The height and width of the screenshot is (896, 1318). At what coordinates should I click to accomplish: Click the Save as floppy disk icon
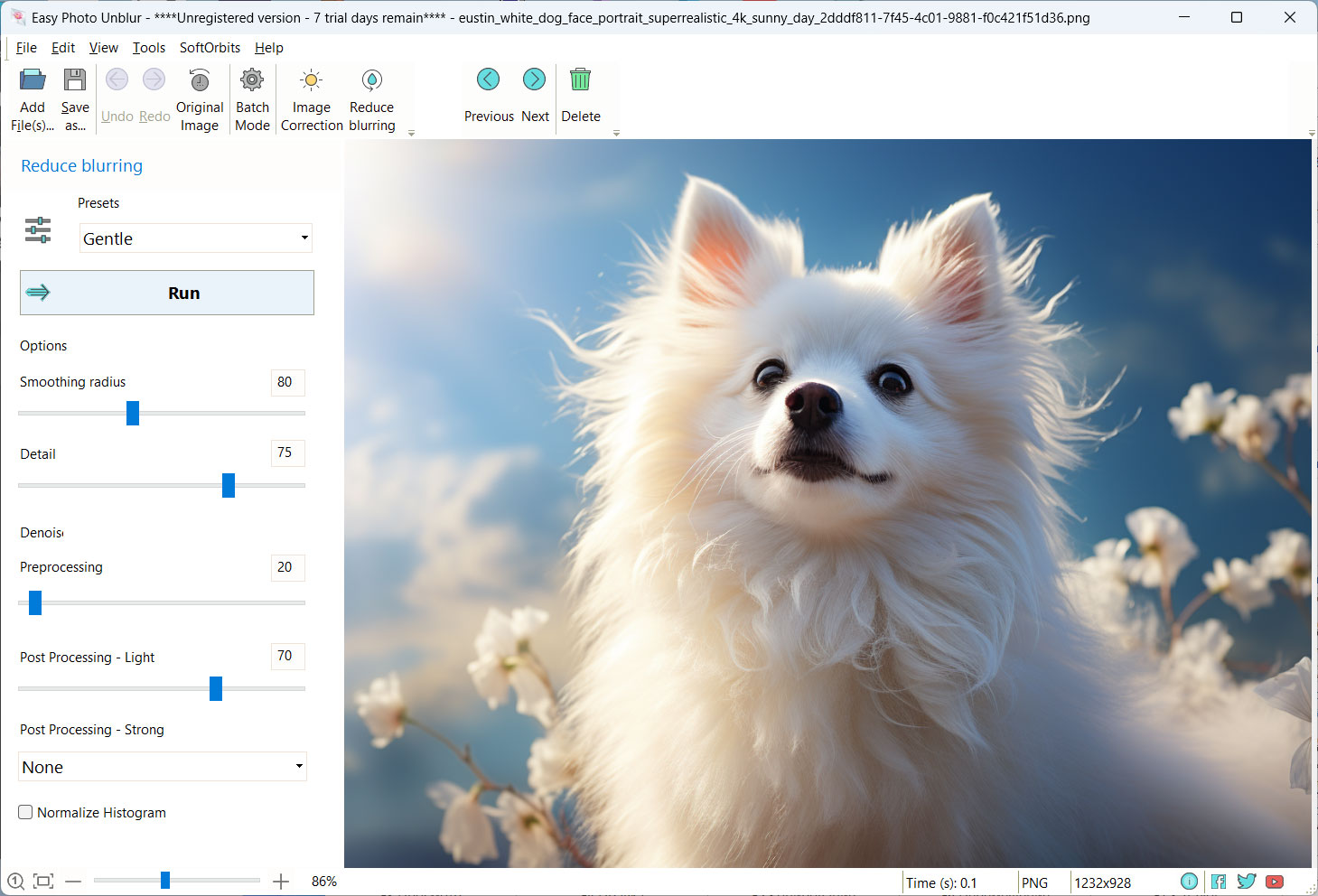[x=75, y=80]
